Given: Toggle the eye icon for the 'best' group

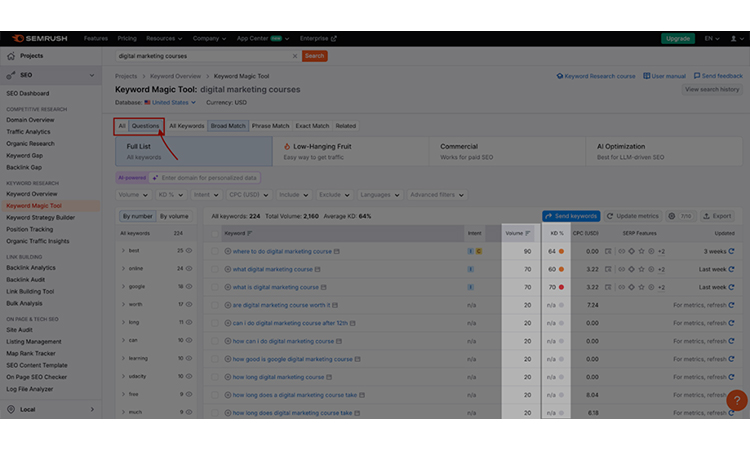Looking at the screenshot, I should (189, 251).
